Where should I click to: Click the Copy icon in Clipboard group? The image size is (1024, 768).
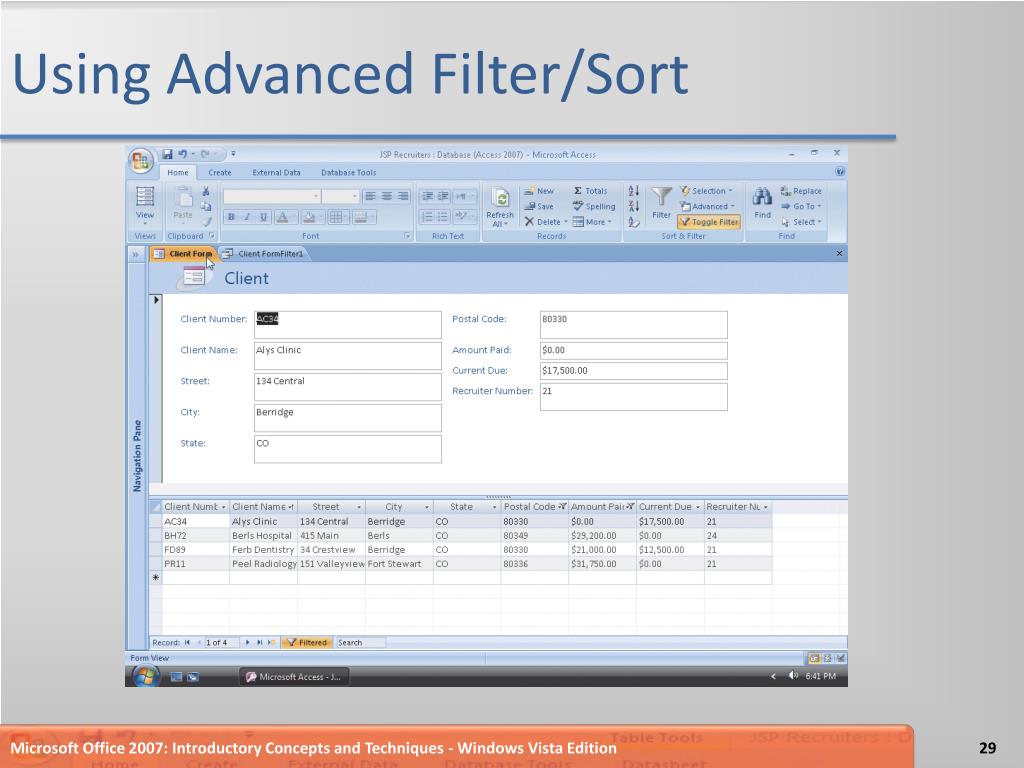point(206,206)
